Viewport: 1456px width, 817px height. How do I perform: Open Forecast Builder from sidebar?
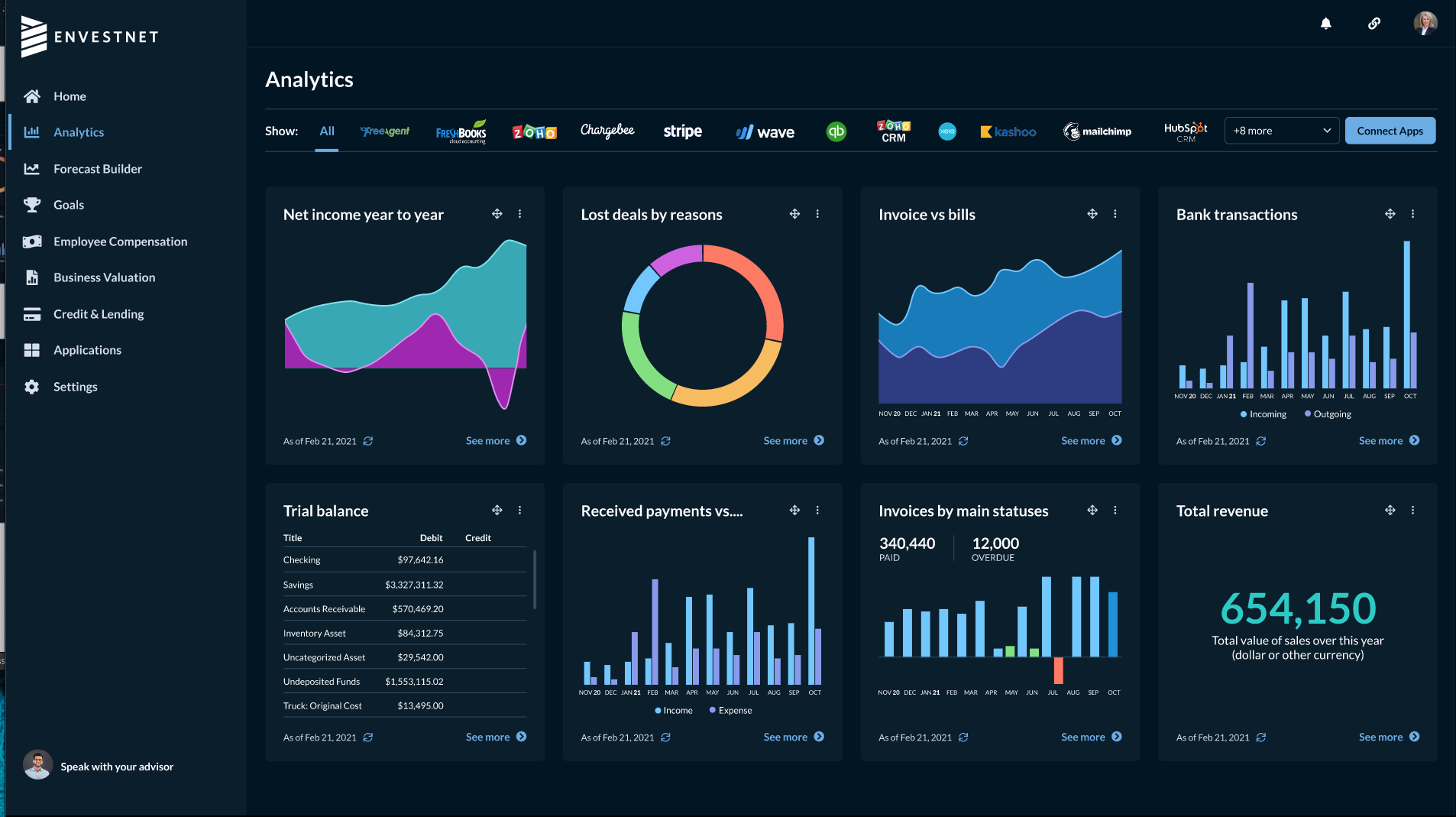click(x=98, y=169)
